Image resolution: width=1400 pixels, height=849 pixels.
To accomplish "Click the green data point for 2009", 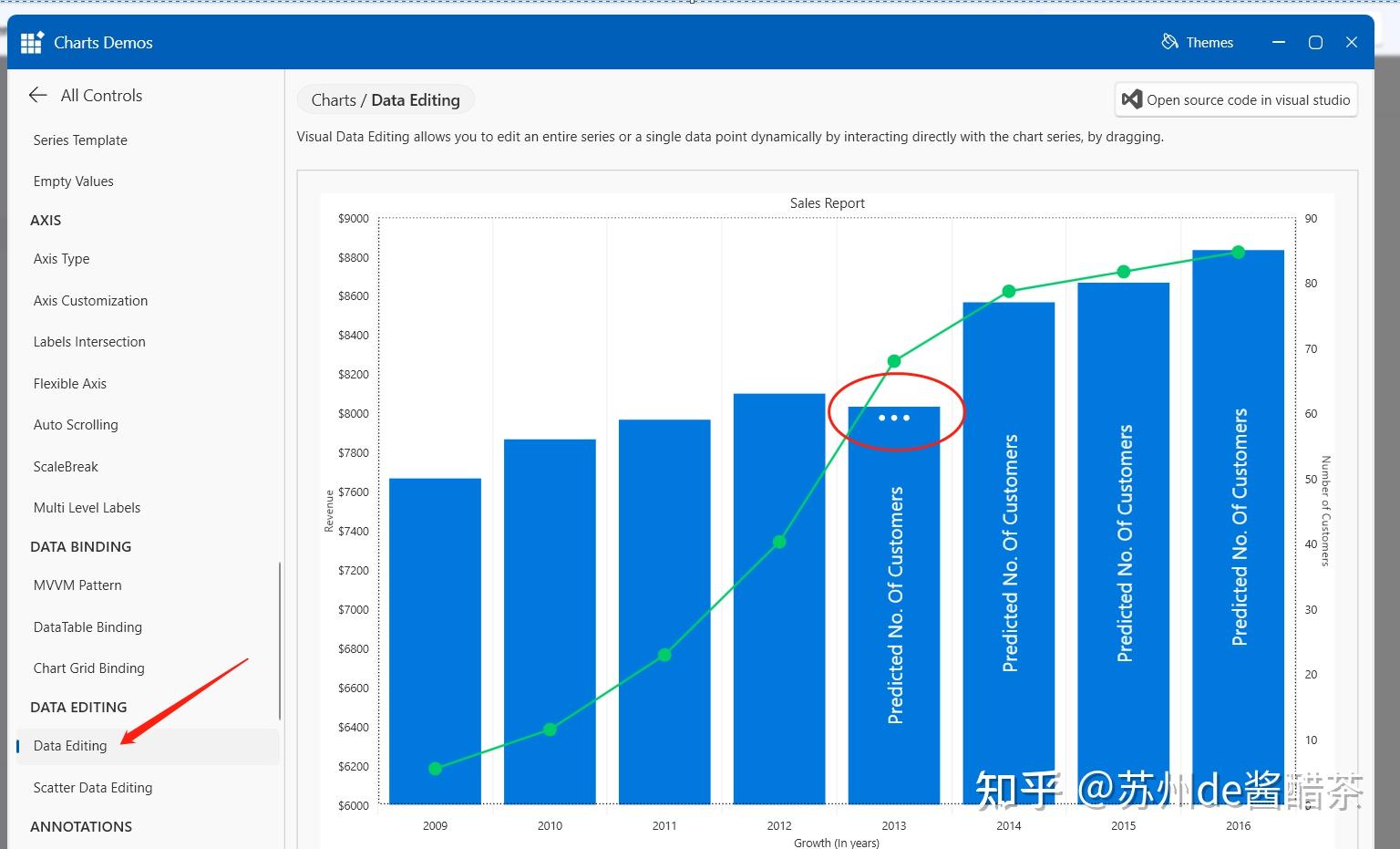I will 435,769.
